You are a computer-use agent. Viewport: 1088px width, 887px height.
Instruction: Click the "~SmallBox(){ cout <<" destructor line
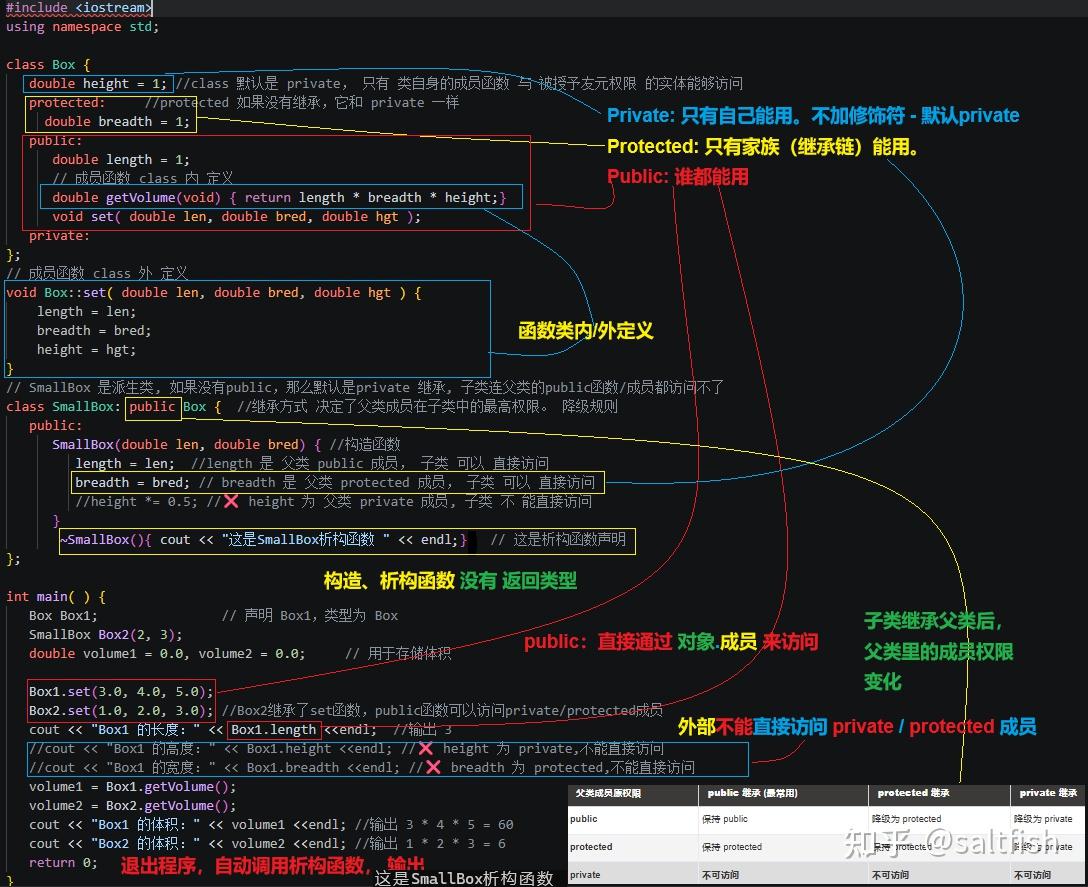click(x=264, y=540)
